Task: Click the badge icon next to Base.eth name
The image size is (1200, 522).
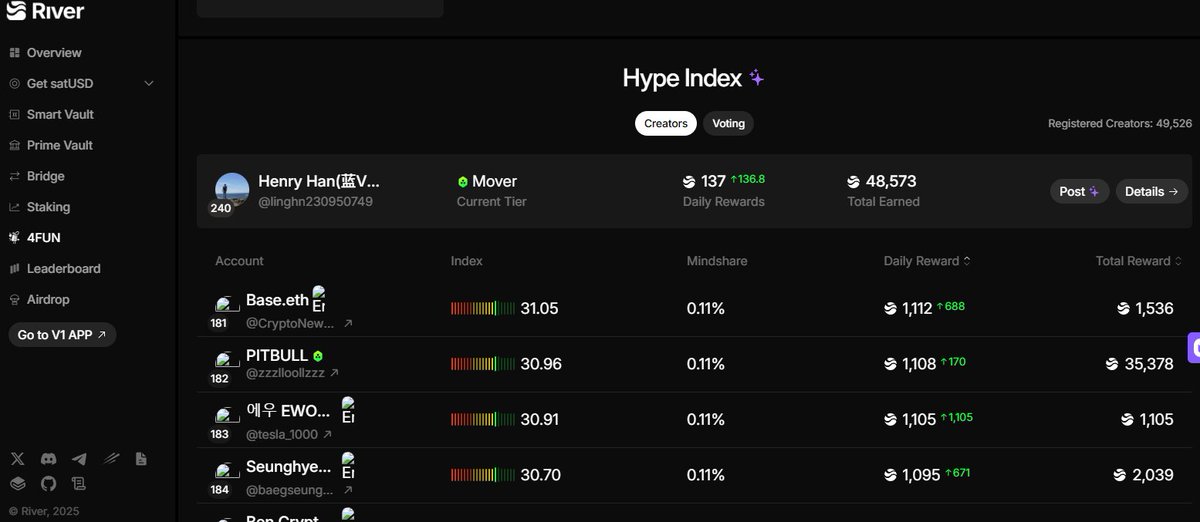Action: click(x=319, y=299)
